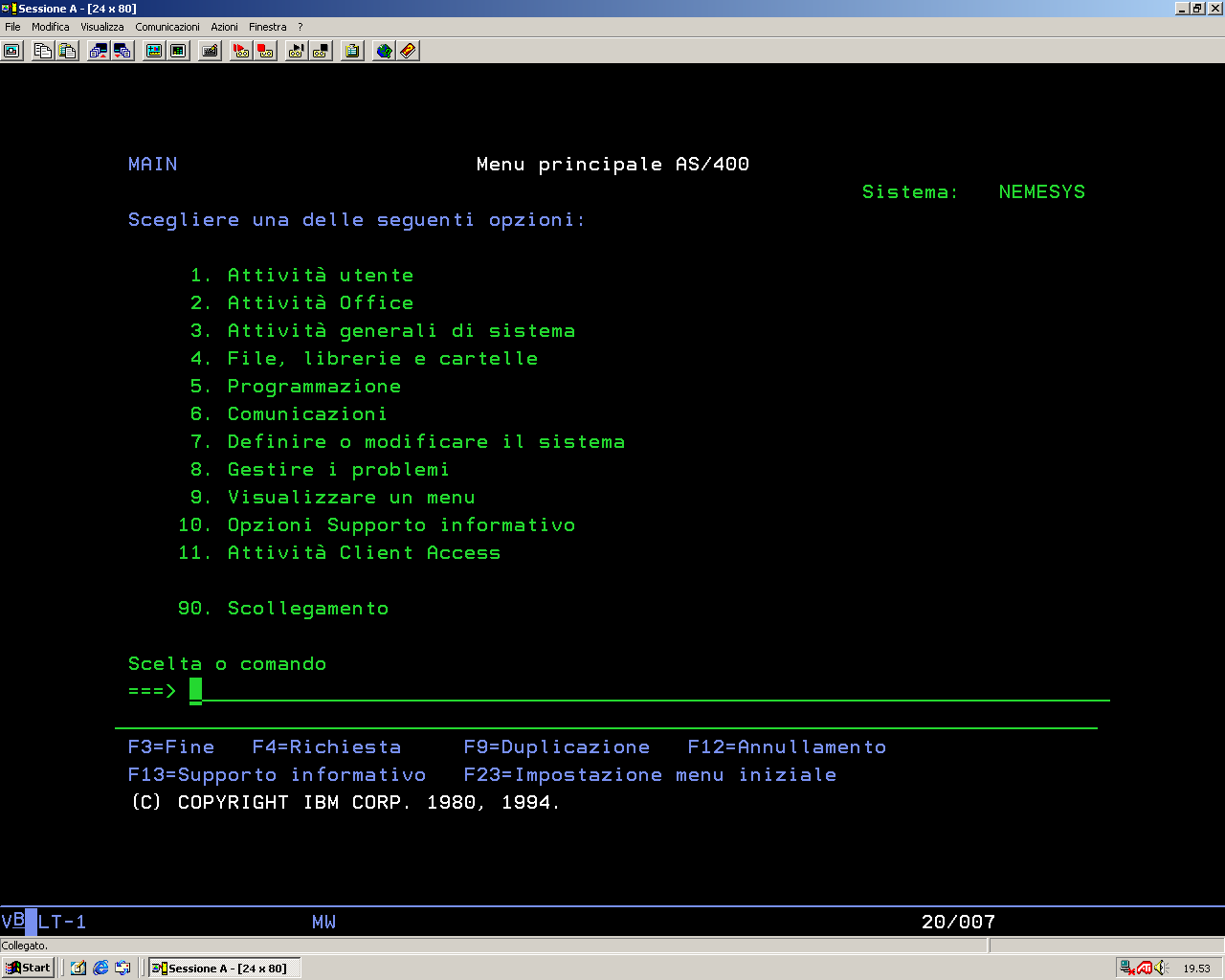
Task: Click the session icon in title bar
Action: 10,9
